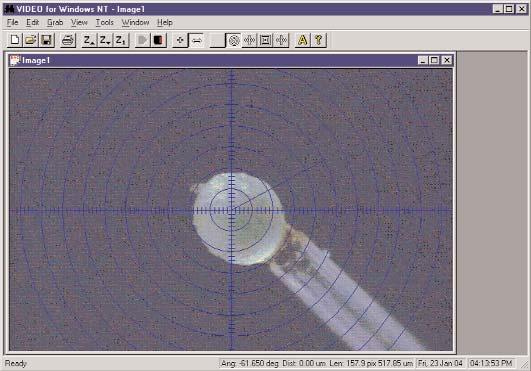Toggle the concentric circles overlay button
Viewport: 531px width, 371px height.
(x=234, y=40)
